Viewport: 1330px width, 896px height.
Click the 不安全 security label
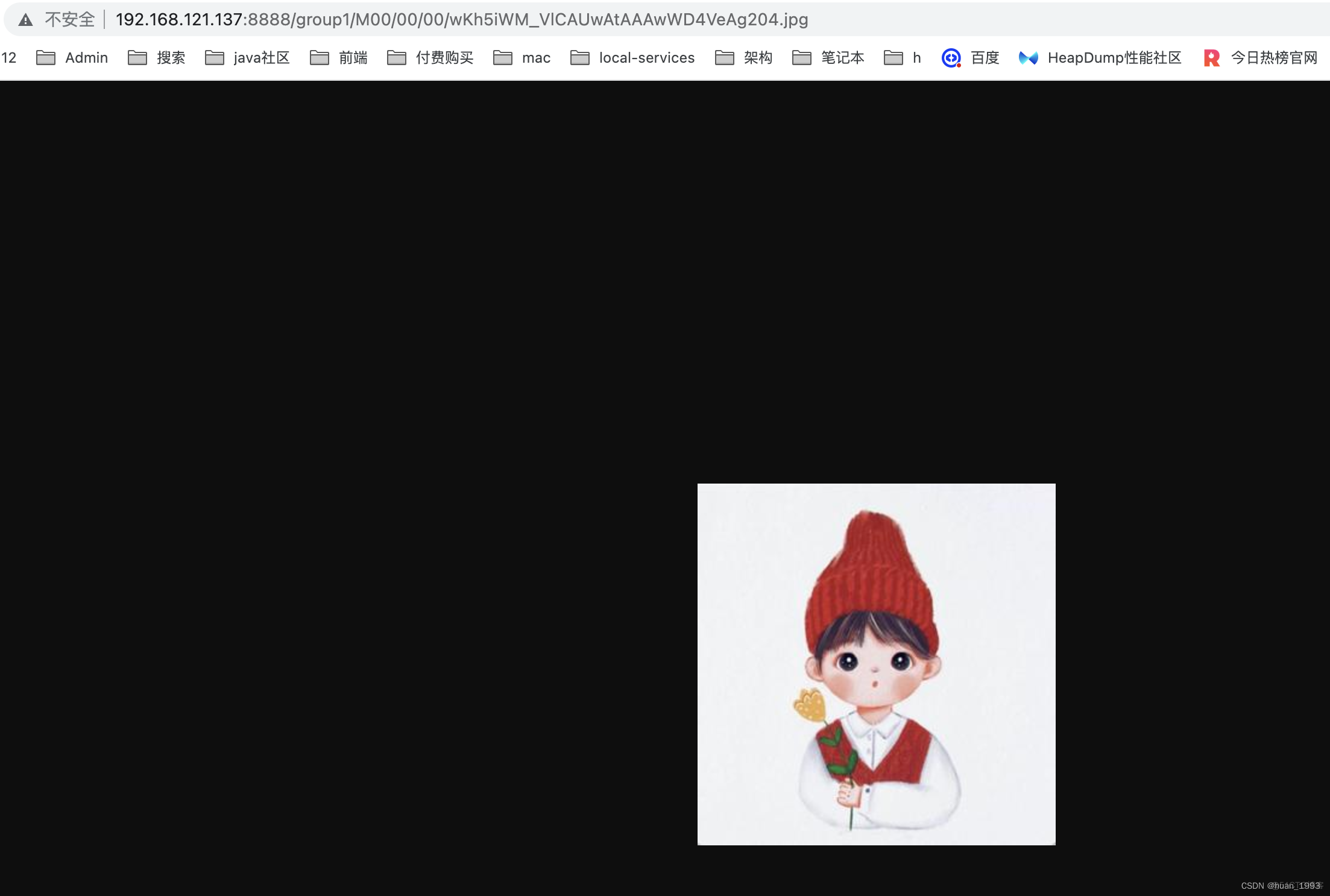70,20
